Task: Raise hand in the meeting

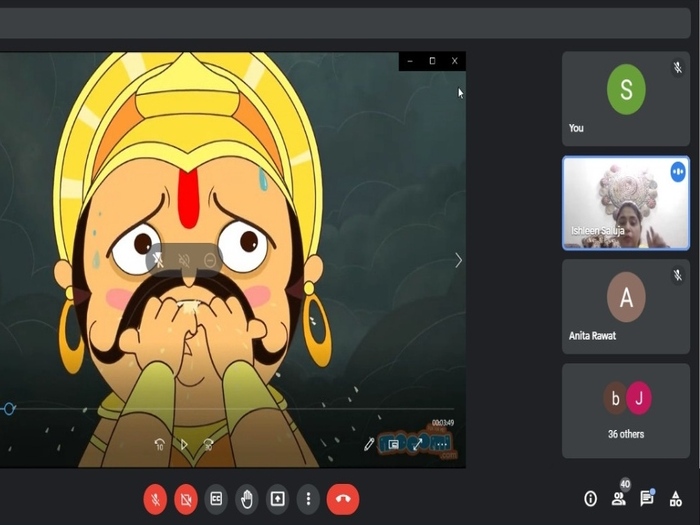Action: (x=247, y=498)
